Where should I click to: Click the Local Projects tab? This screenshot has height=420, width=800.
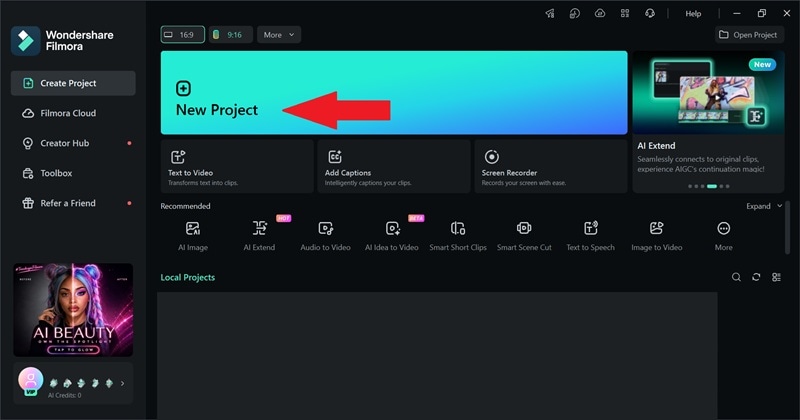click(188, 277)
